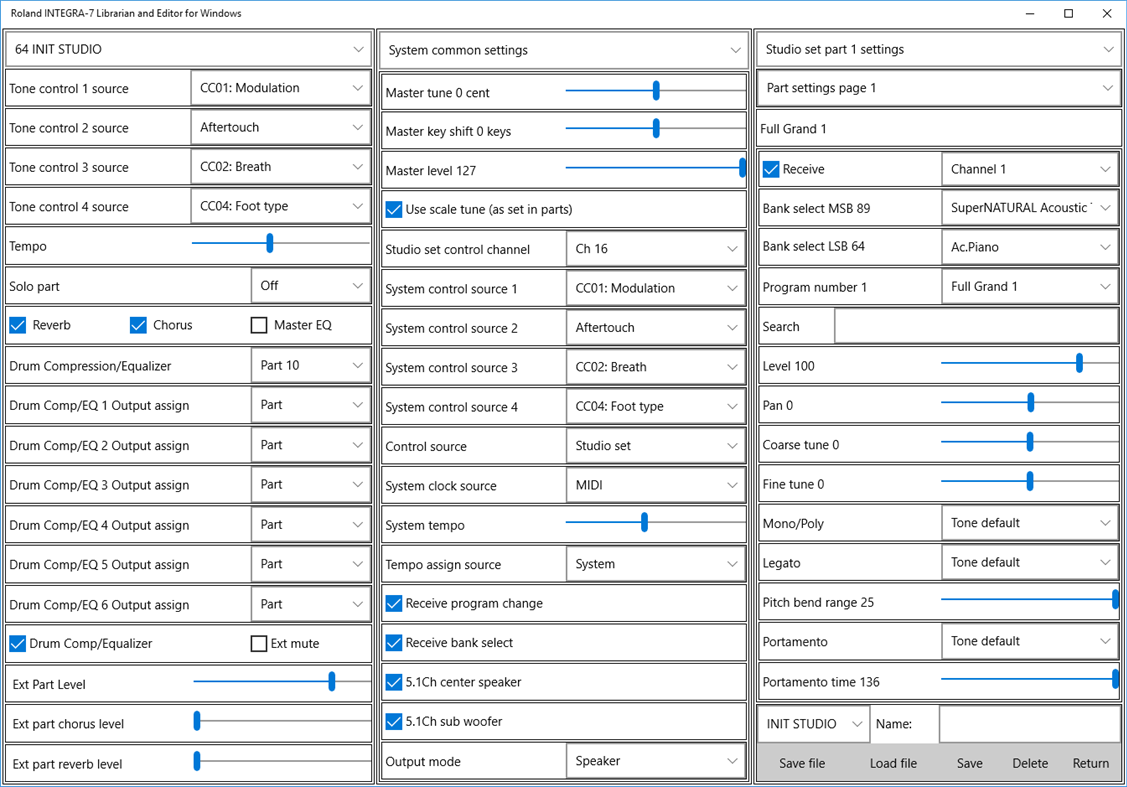Open Program number Full Grand 1 dropdown
1127x787 pixels.
[x=1030, y=286]
